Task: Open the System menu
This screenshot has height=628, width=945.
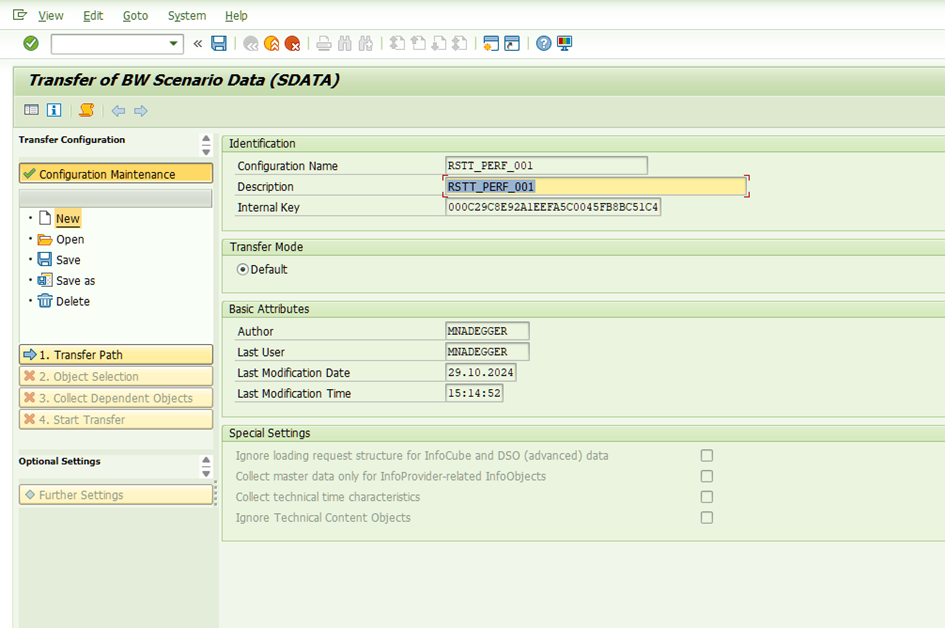Action: [186, 15]
